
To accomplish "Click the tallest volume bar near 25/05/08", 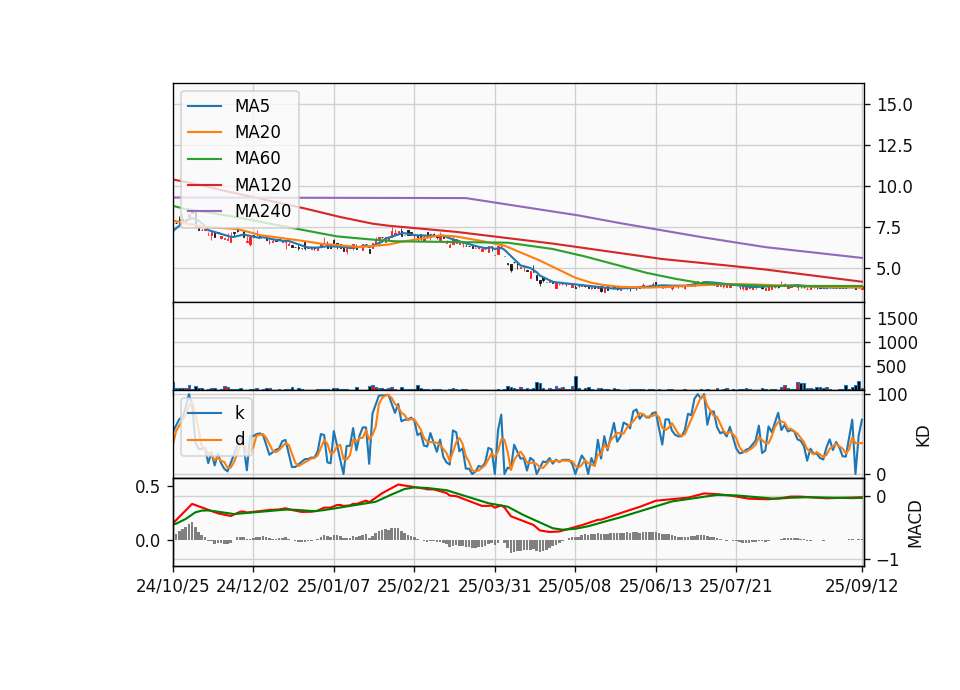I will tap(576, 383).
